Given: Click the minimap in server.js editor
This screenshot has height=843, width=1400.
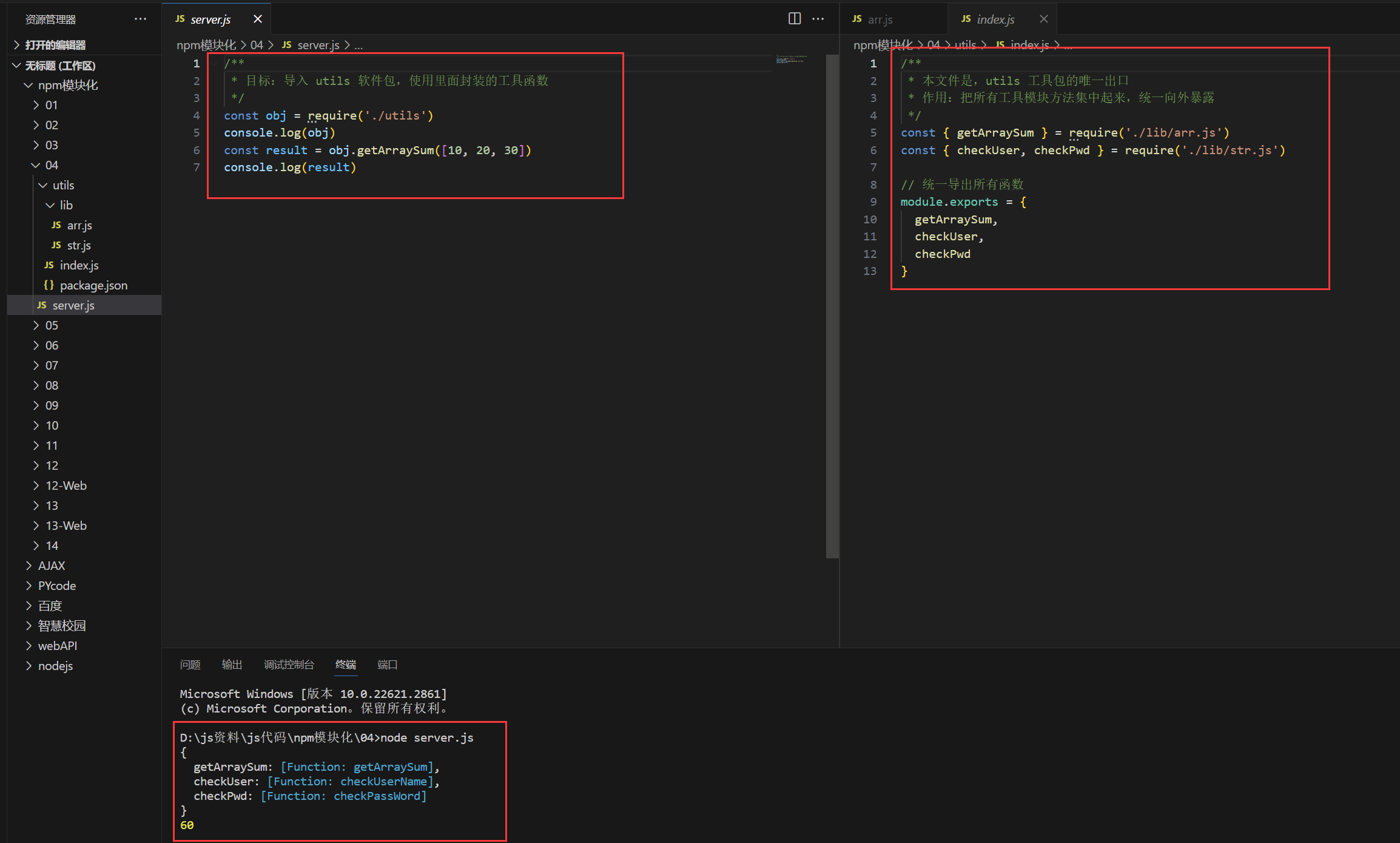Looking at the screenshot, I should pos(792,59).
